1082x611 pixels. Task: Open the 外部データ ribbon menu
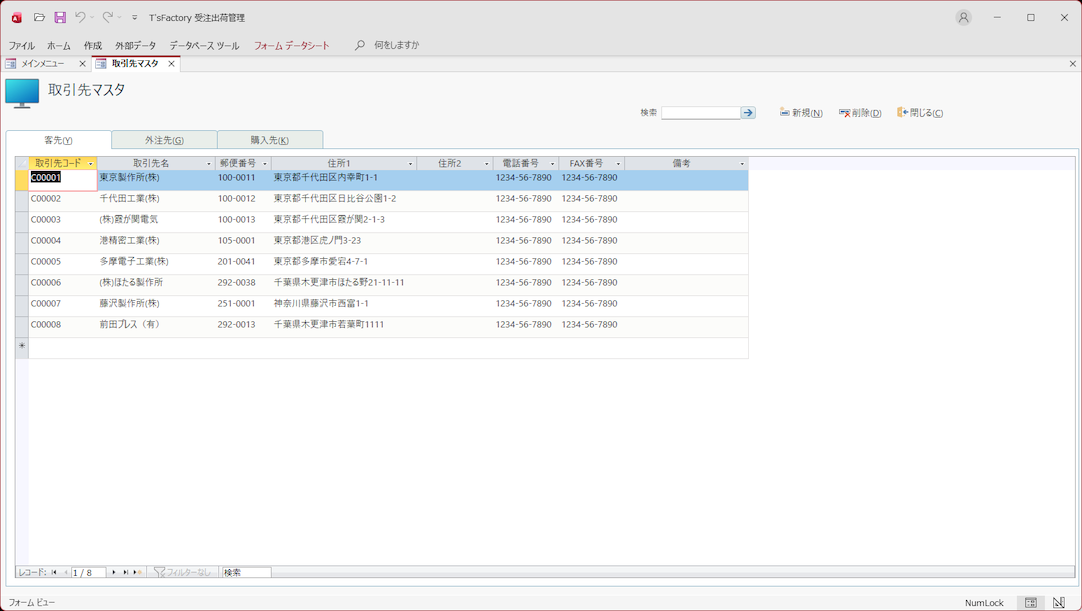135,46
